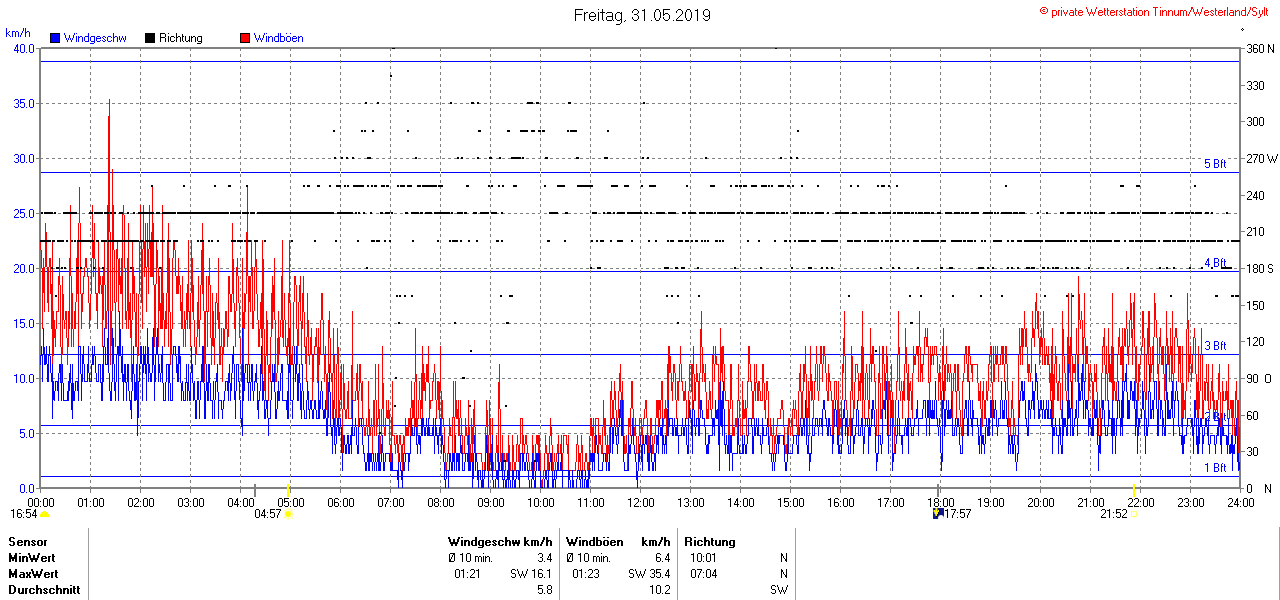
Task: Click the Durchschnitt row label
Action: [x=44, y=590]
